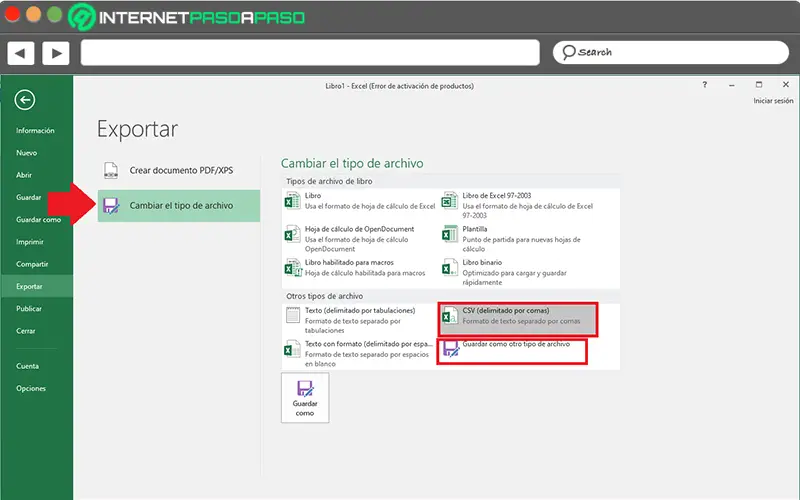The height and width of the screenshot is (500, 800).
Task: Open the Abrir menu item
Action: point(24,175)
